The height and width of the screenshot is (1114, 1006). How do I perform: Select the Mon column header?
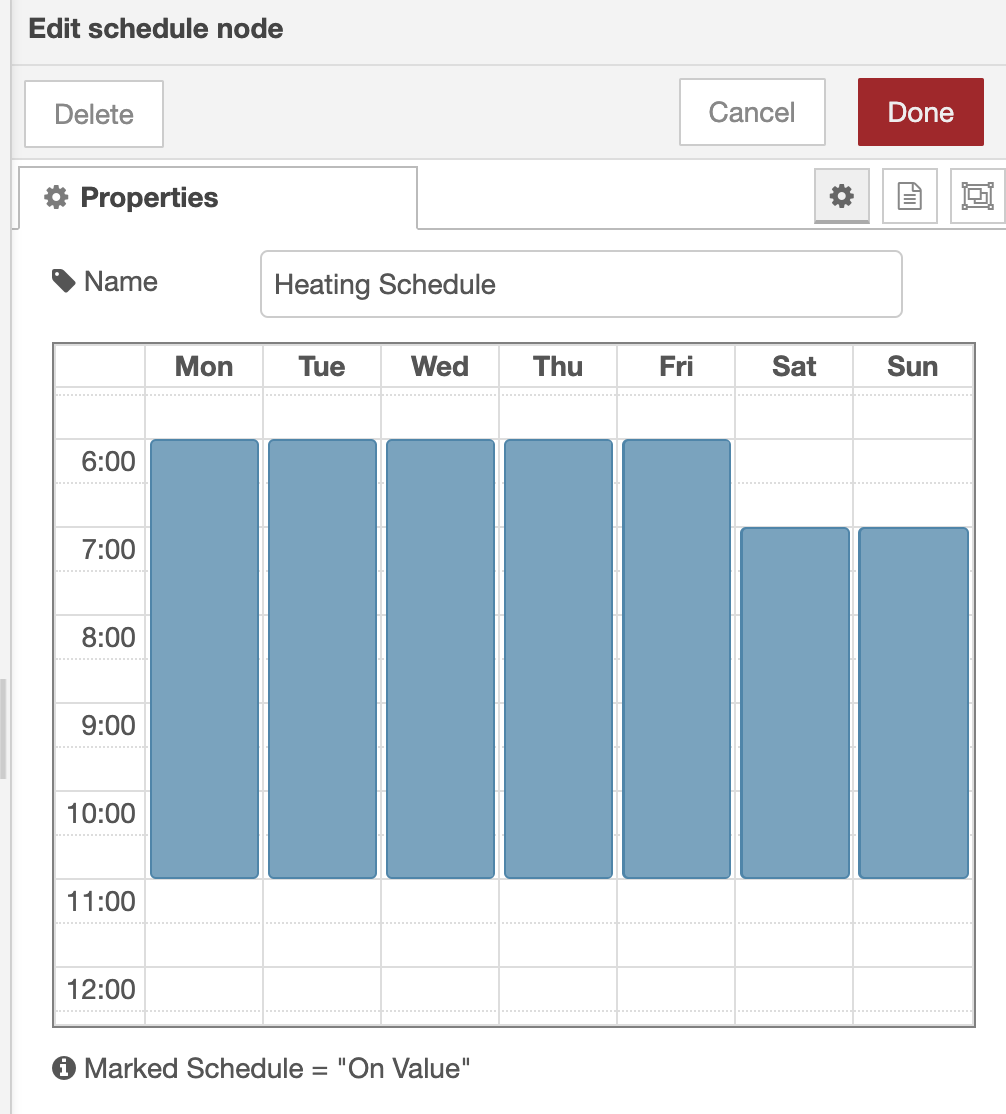click(203, 366)
